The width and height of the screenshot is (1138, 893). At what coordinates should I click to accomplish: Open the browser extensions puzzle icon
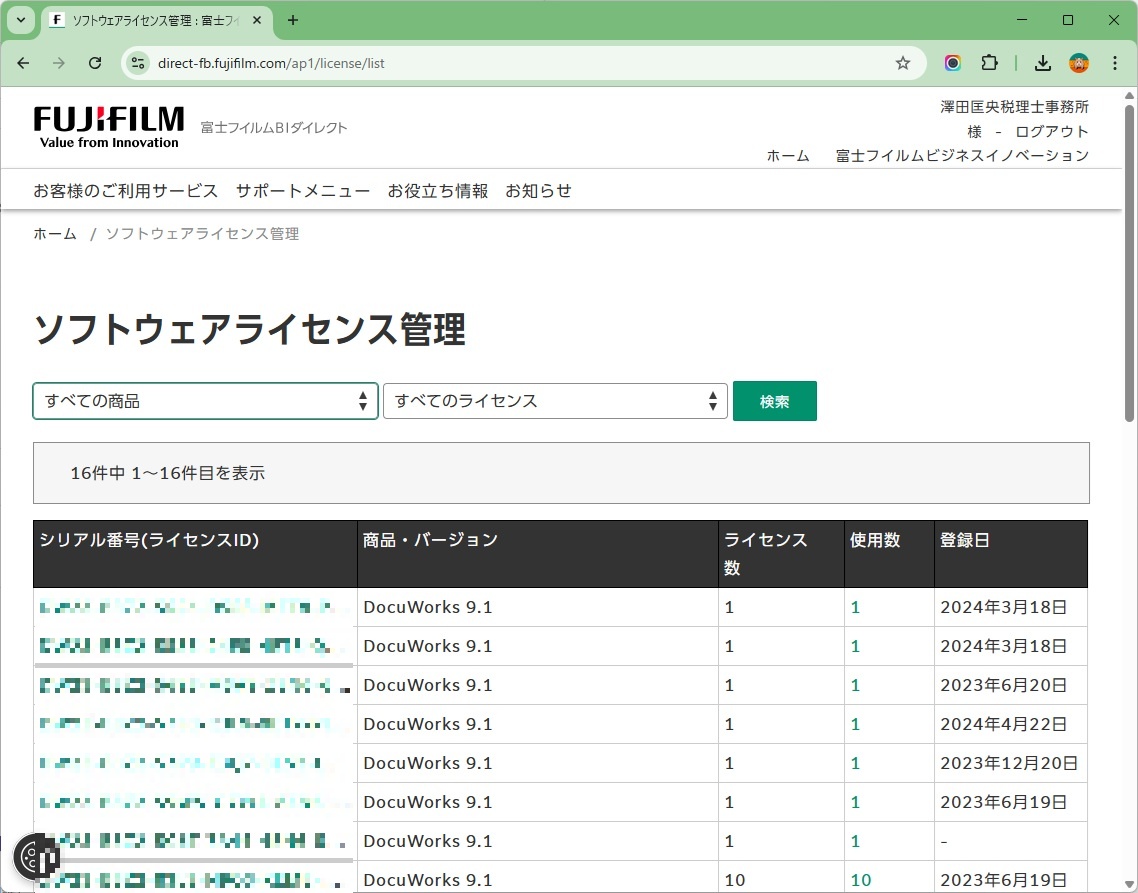(x=989, y=62)
